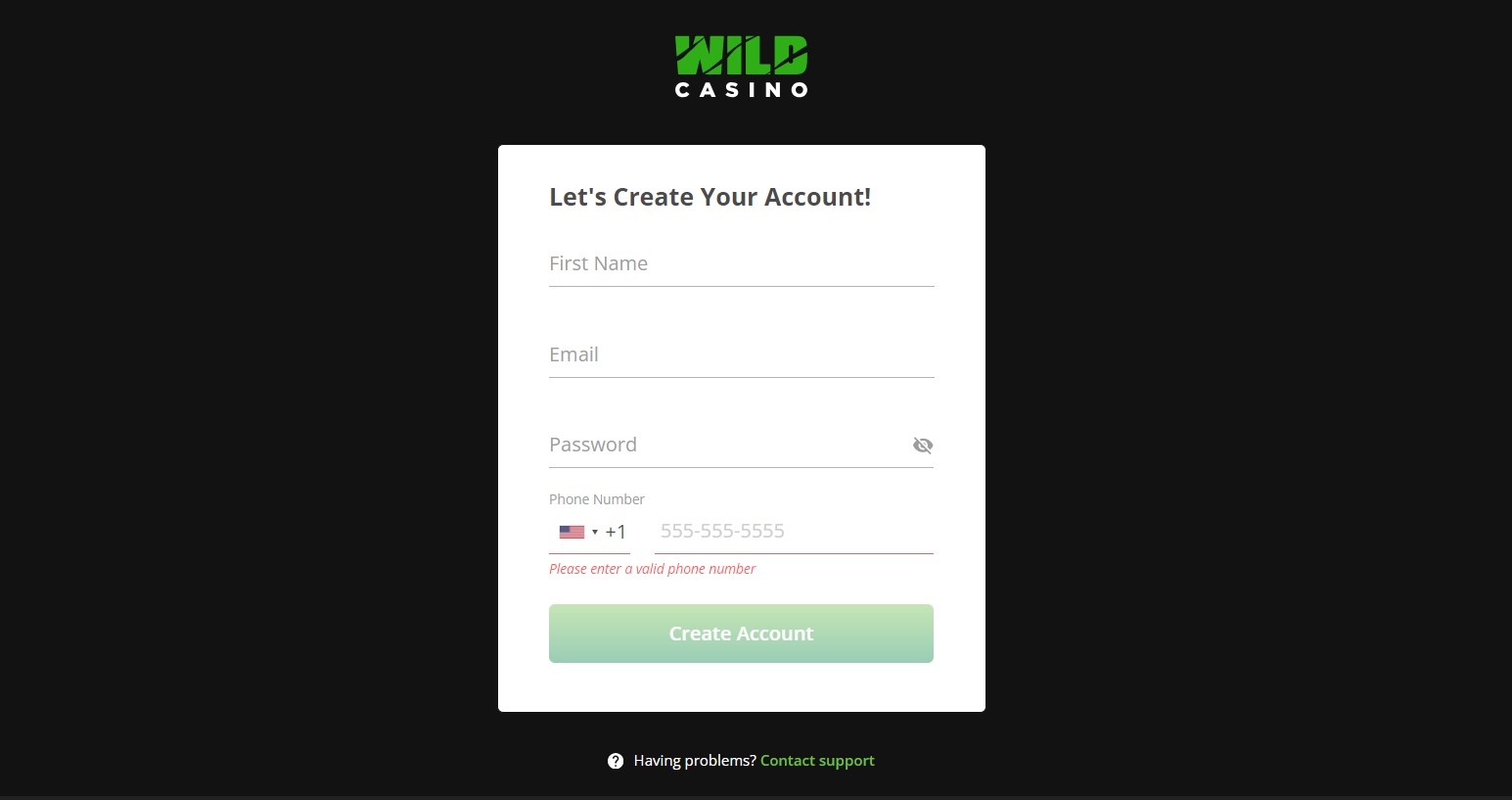Expand the country selector dropdown arrow
1512x800 pixels.
pos(595,533)
